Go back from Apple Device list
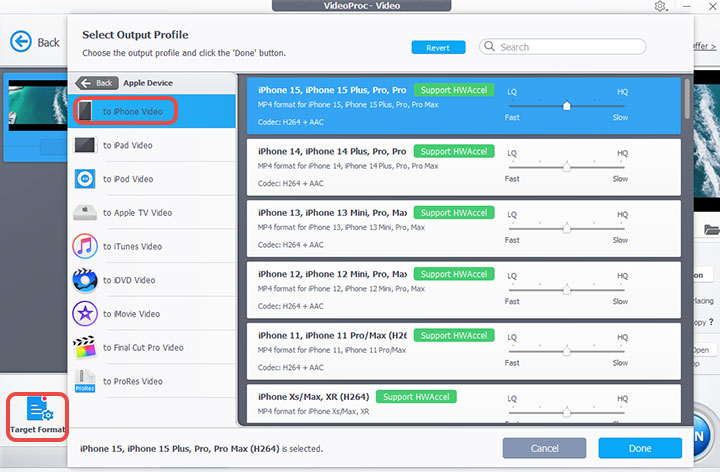The image size is (720, 472). point(97,83)
